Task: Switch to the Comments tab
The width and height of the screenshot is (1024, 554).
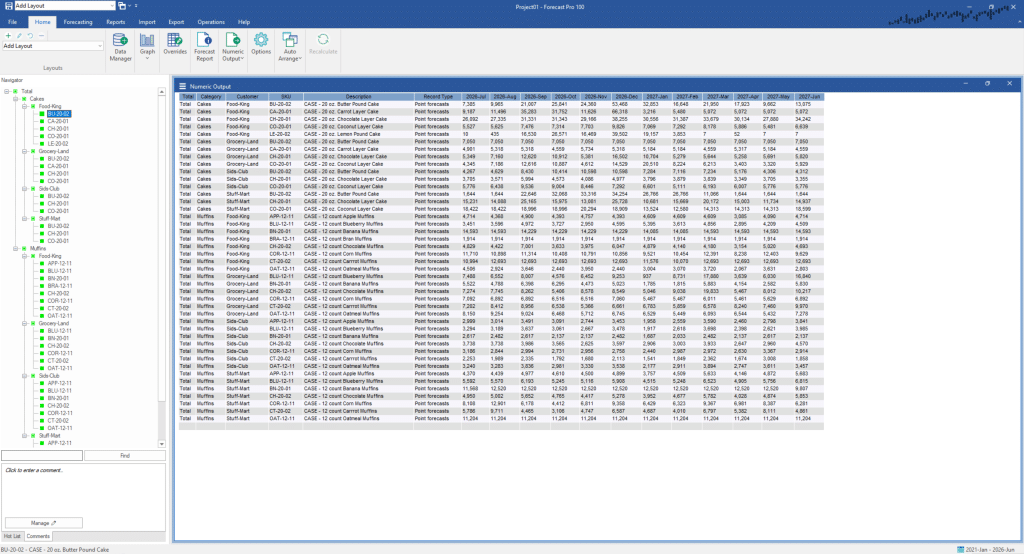Action: (x=36, y=537)
